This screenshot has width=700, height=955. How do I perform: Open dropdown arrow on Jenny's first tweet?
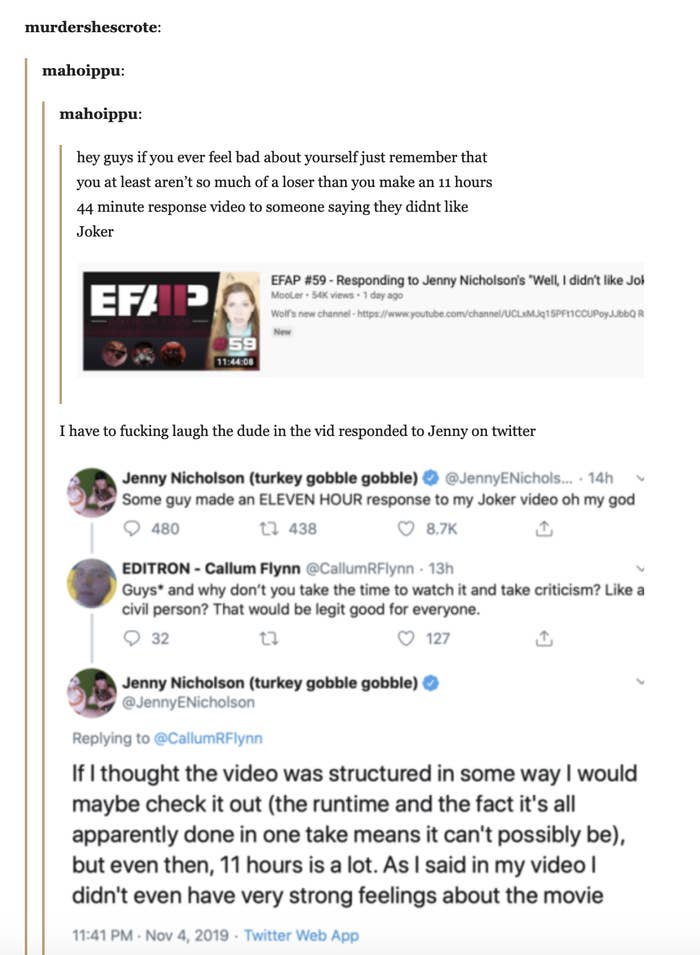tap(640, 477)
